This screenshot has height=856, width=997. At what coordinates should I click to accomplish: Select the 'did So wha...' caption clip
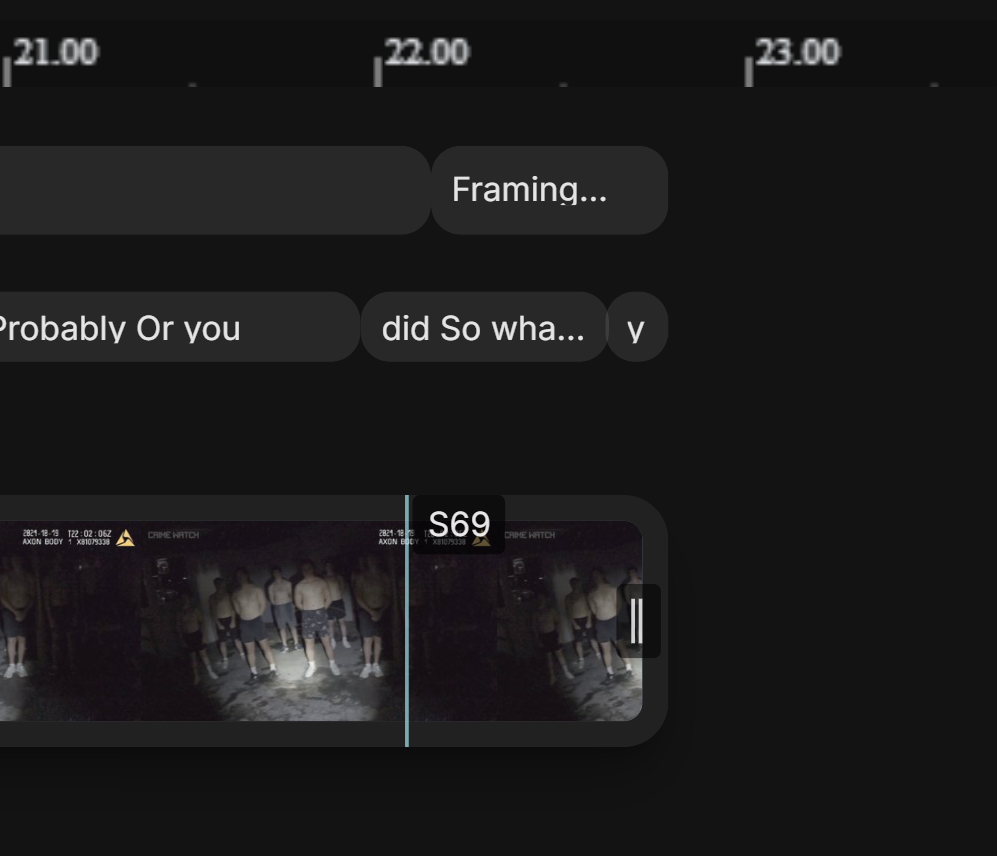click(484, 327)
